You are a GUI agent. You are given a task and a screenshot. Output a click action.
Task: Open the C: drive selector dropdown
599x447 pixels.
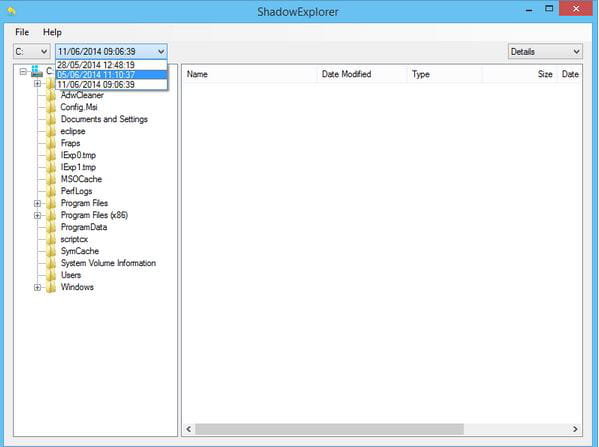tap(32, 52)
